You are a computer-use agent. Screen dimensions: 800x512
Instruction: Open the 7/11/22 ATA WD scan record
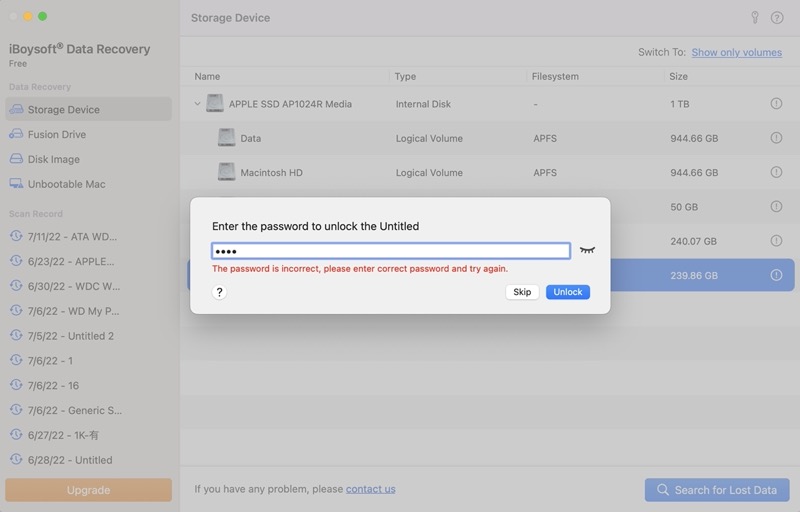[x=72, y=237]
